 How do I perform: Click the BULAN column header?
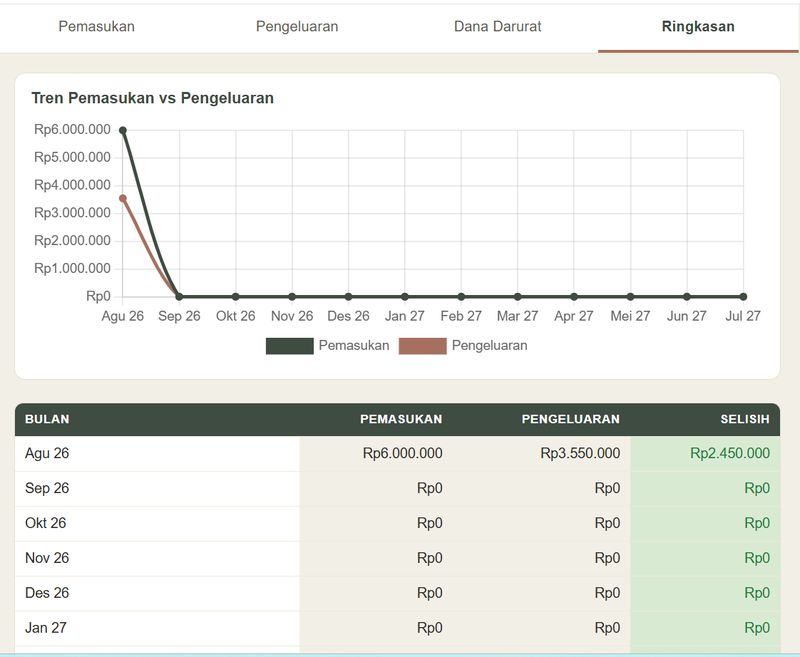click(47, 419)
